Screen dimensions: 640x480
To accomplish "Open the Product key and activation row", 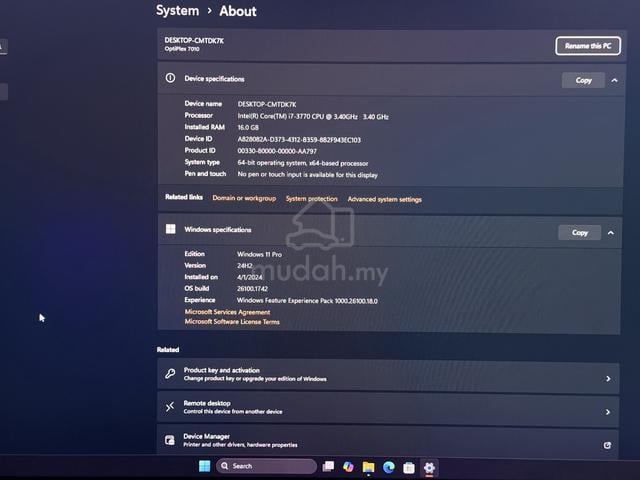I will click(x=388, y=376).
